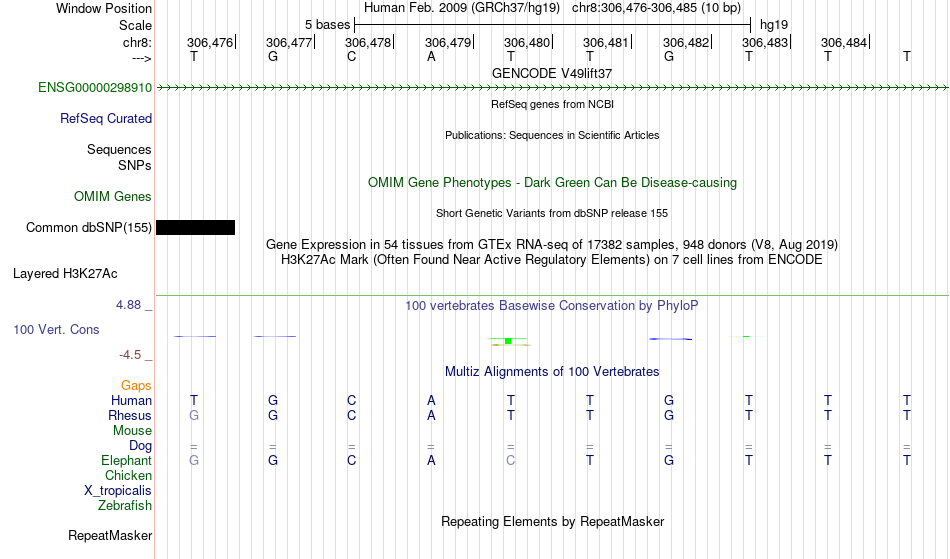Click Short Genetic Variants from dbSNP title

pyautogui.click(x=552, y=213)
